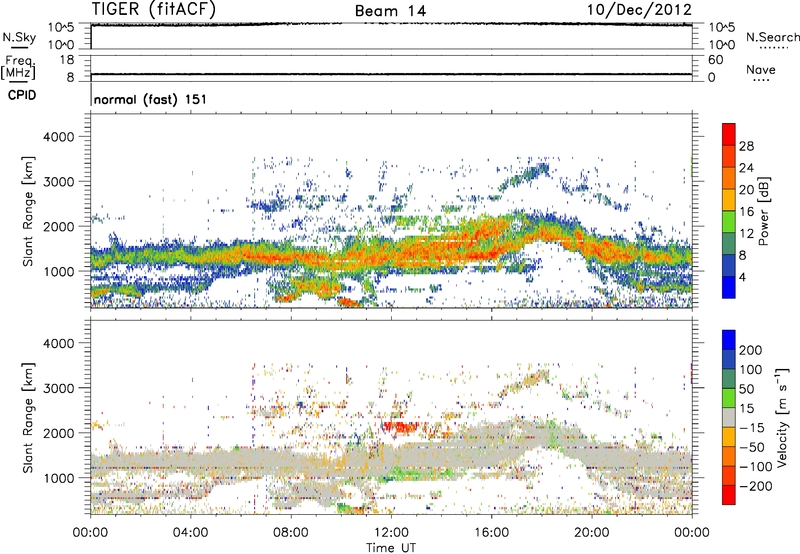Click the red bottom segment of Velocity colorbar
Screen dimensions: 800x554
click(729, 495)
